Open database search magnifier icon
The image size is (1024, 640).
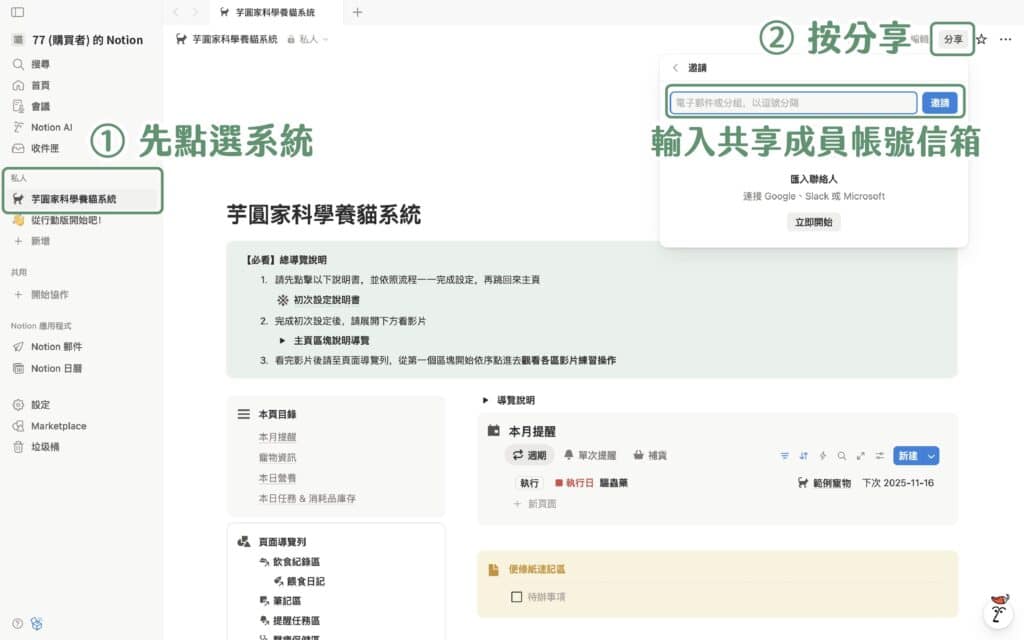pyautogui.click(x=842, y=456)
